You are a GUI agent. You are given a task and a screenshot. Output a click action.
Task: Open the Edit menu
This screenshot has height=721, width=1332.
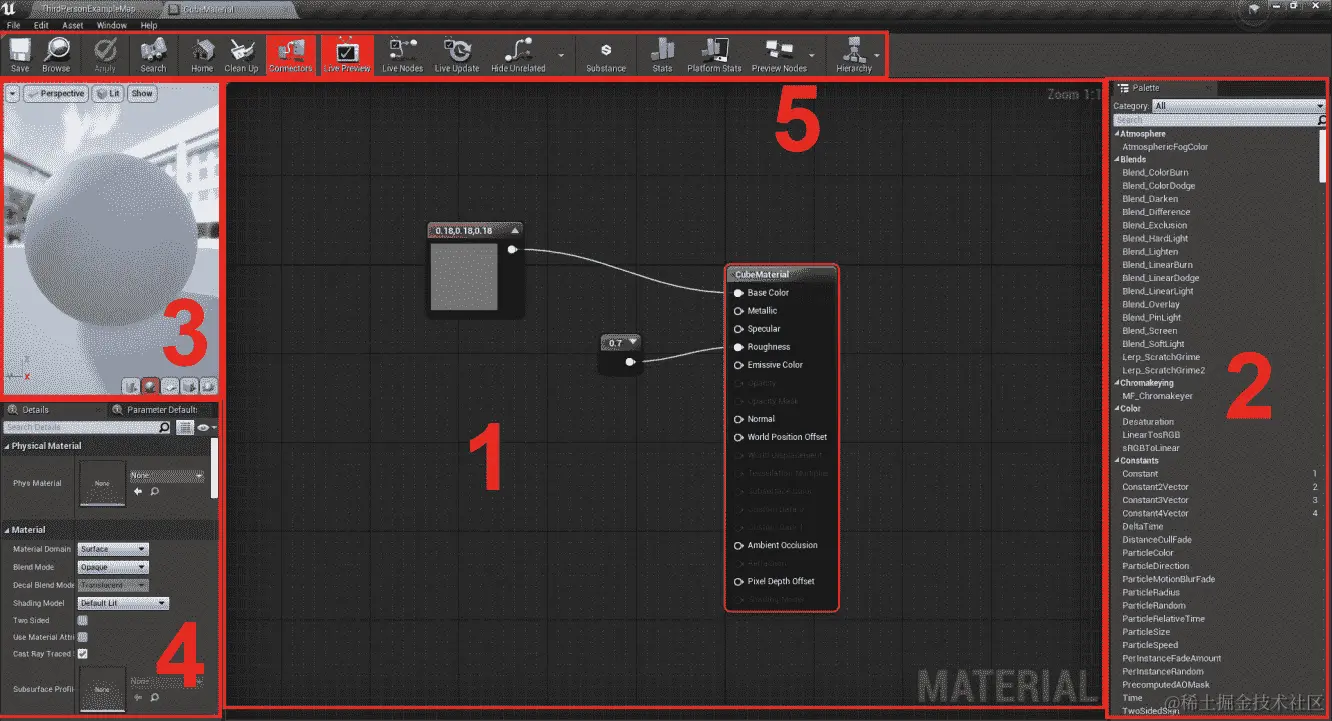(41, 25)
